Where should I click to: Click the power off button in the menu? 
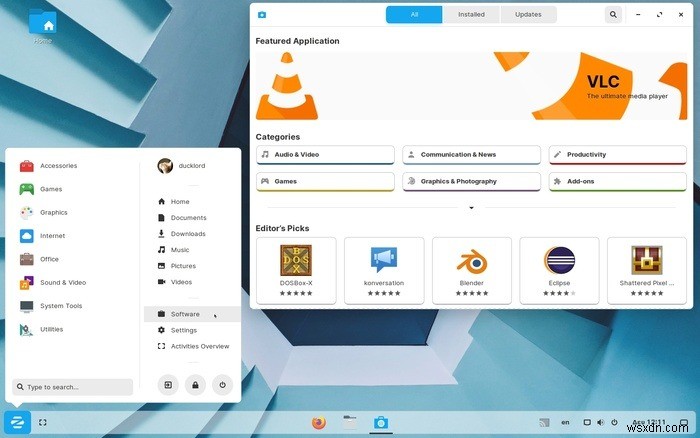click(222, 385)
